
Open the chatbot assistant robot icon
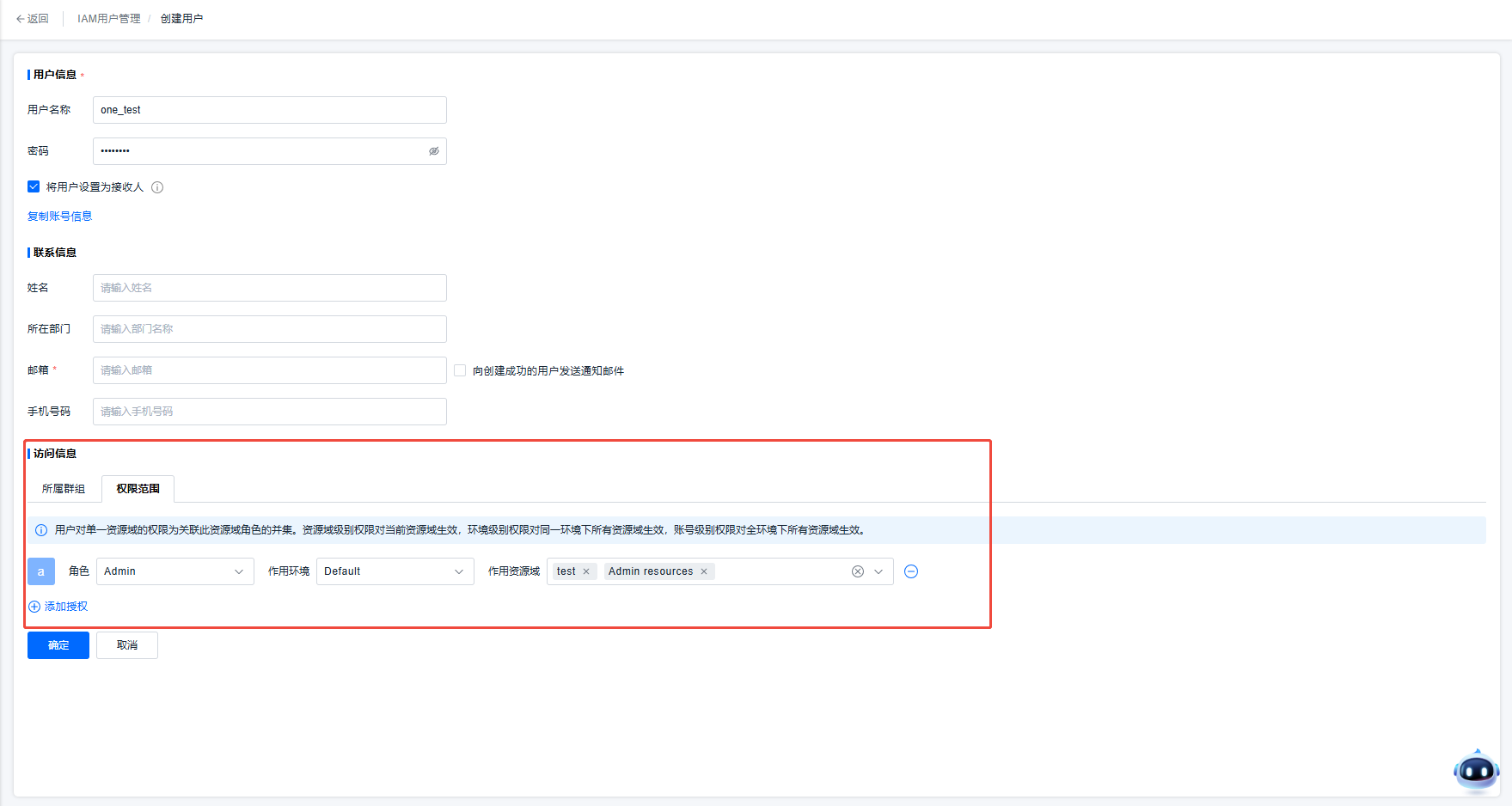[1476, 771]
